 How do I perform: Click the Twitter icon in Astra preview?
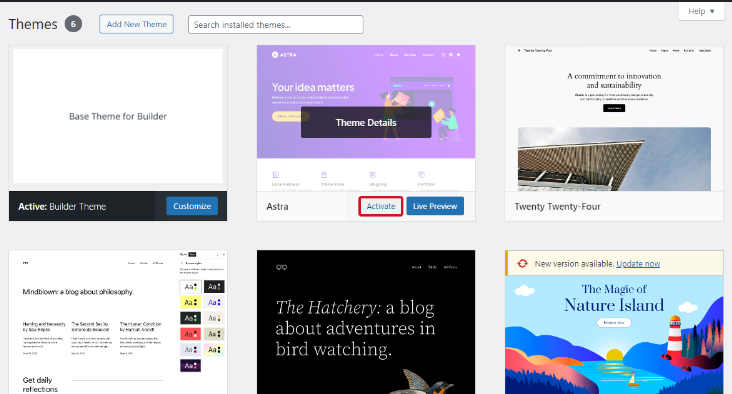click(458, 55)
